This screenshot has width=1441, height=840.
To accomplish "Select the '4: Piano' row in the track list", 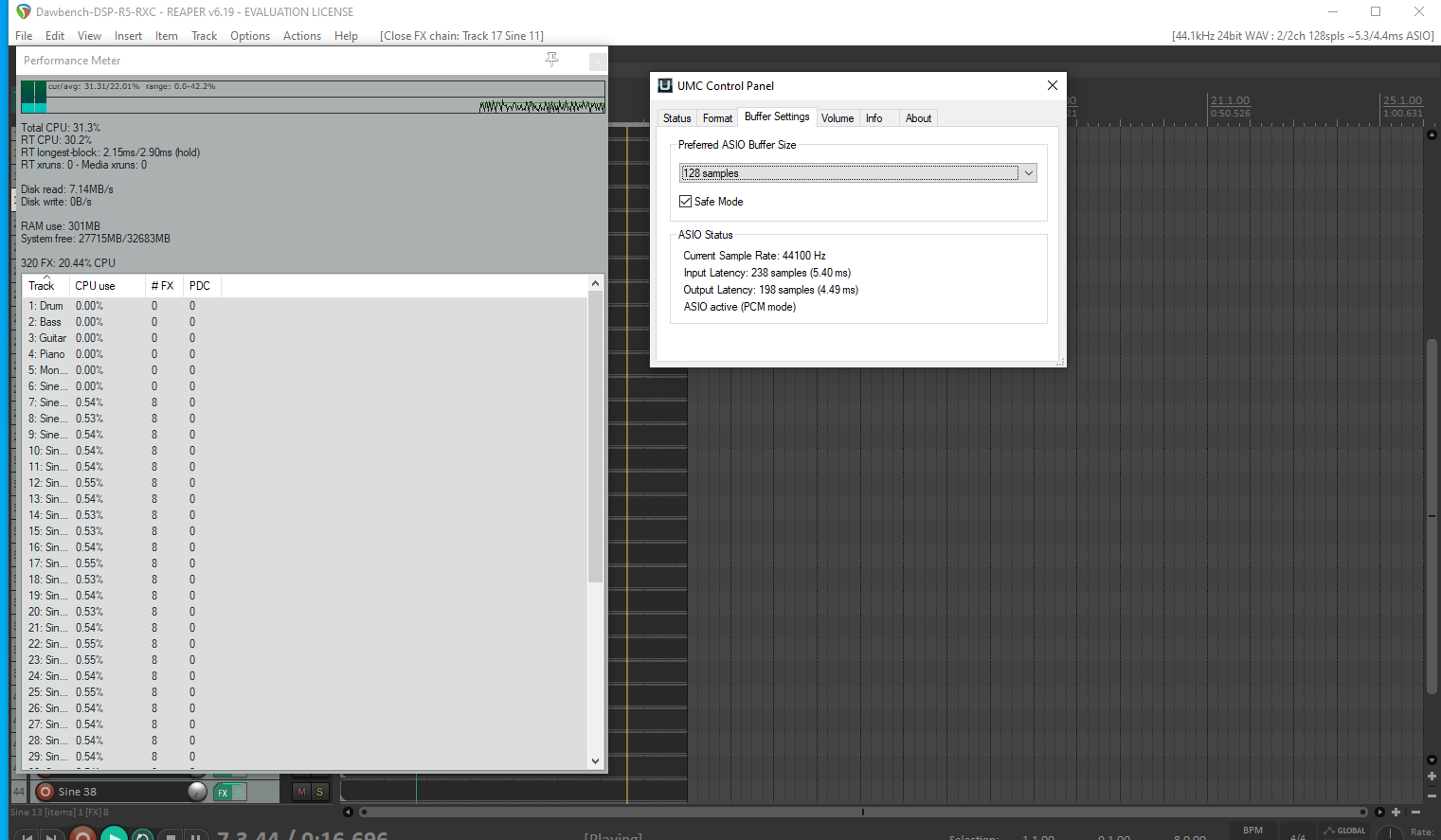I will (305, 354).
